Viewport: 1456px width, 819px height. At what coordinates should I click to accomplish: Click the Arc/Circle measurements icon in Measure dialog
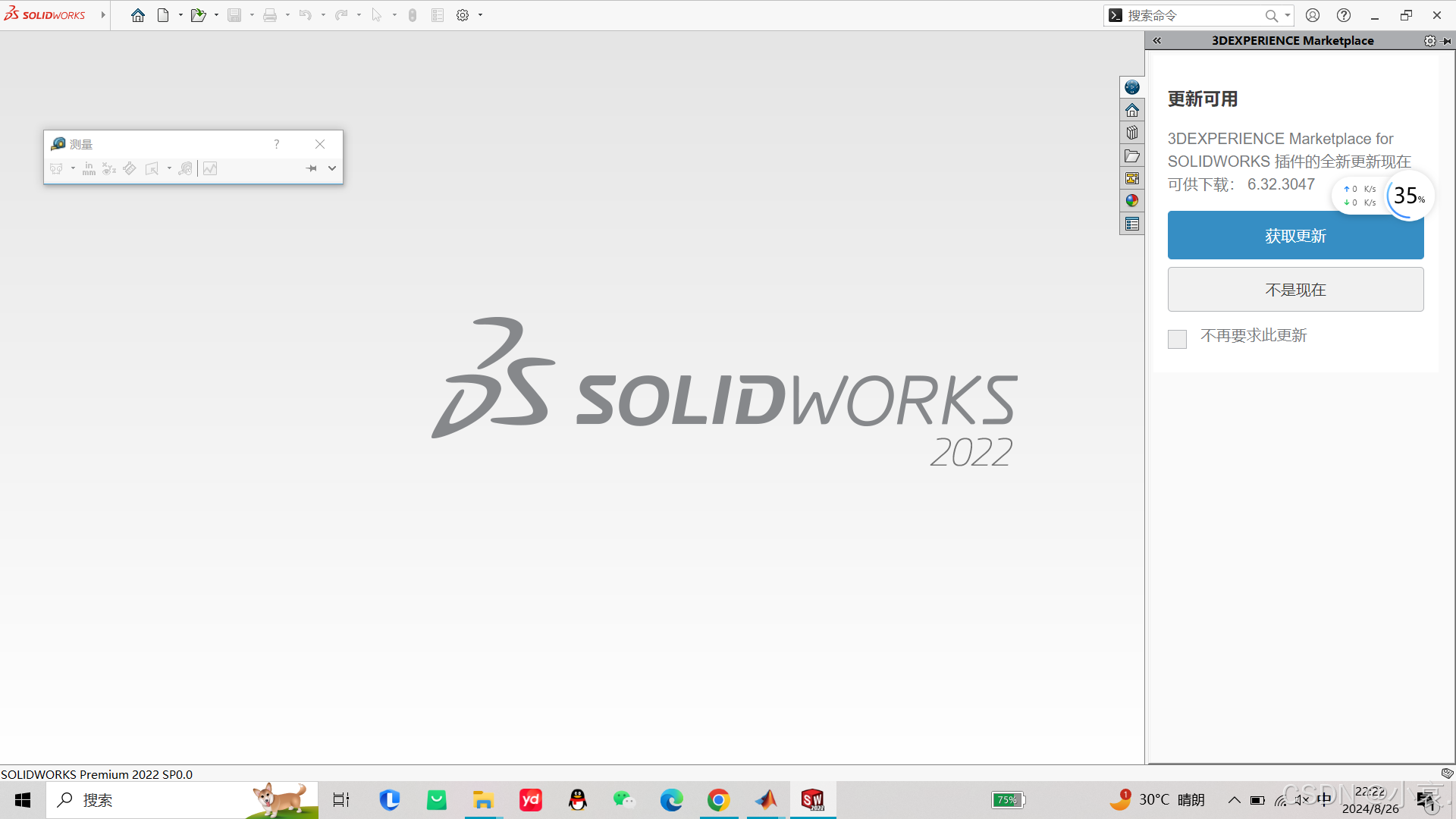57,168
